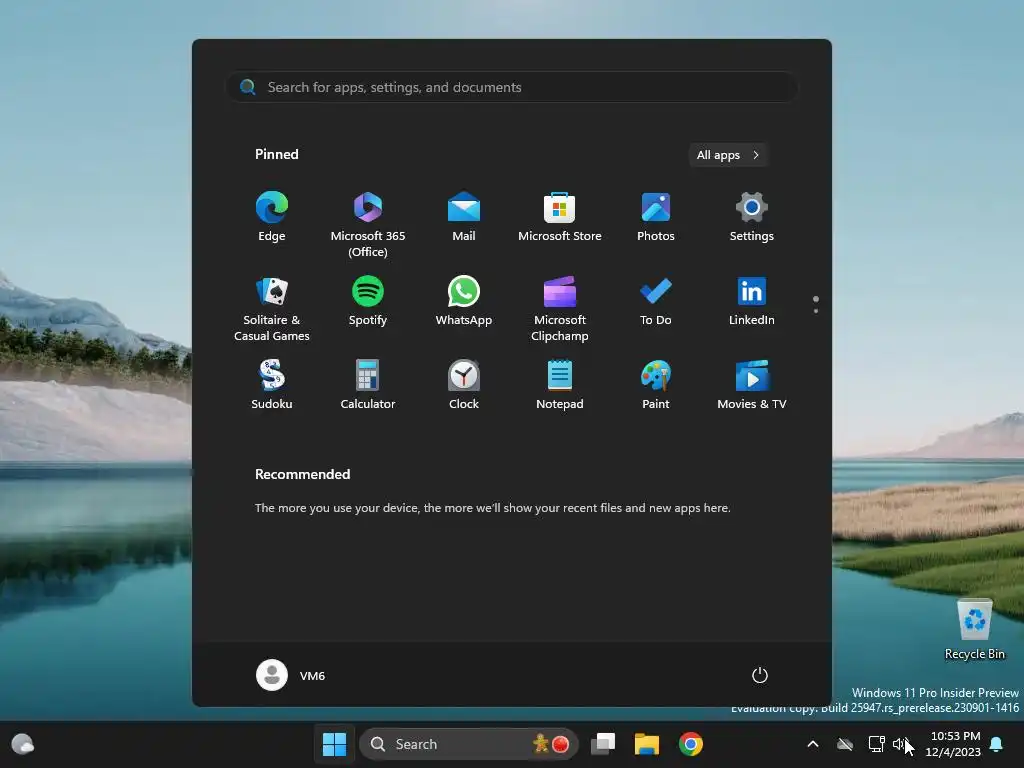
Task: Start Solitaire & Casual Games
Action: click(272, 308)
